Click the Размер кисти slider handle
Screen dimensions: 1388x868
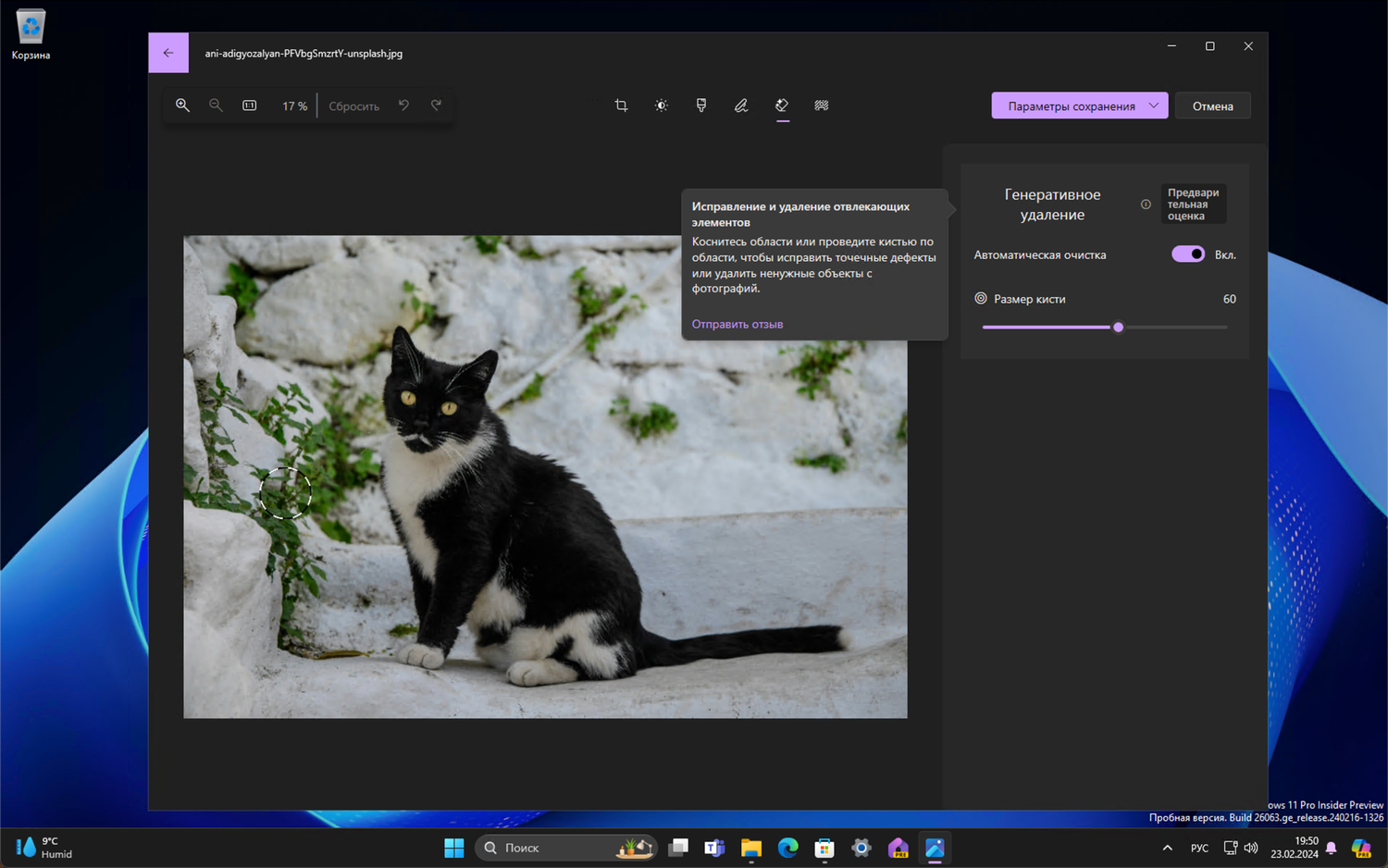tap(1118, 327)
